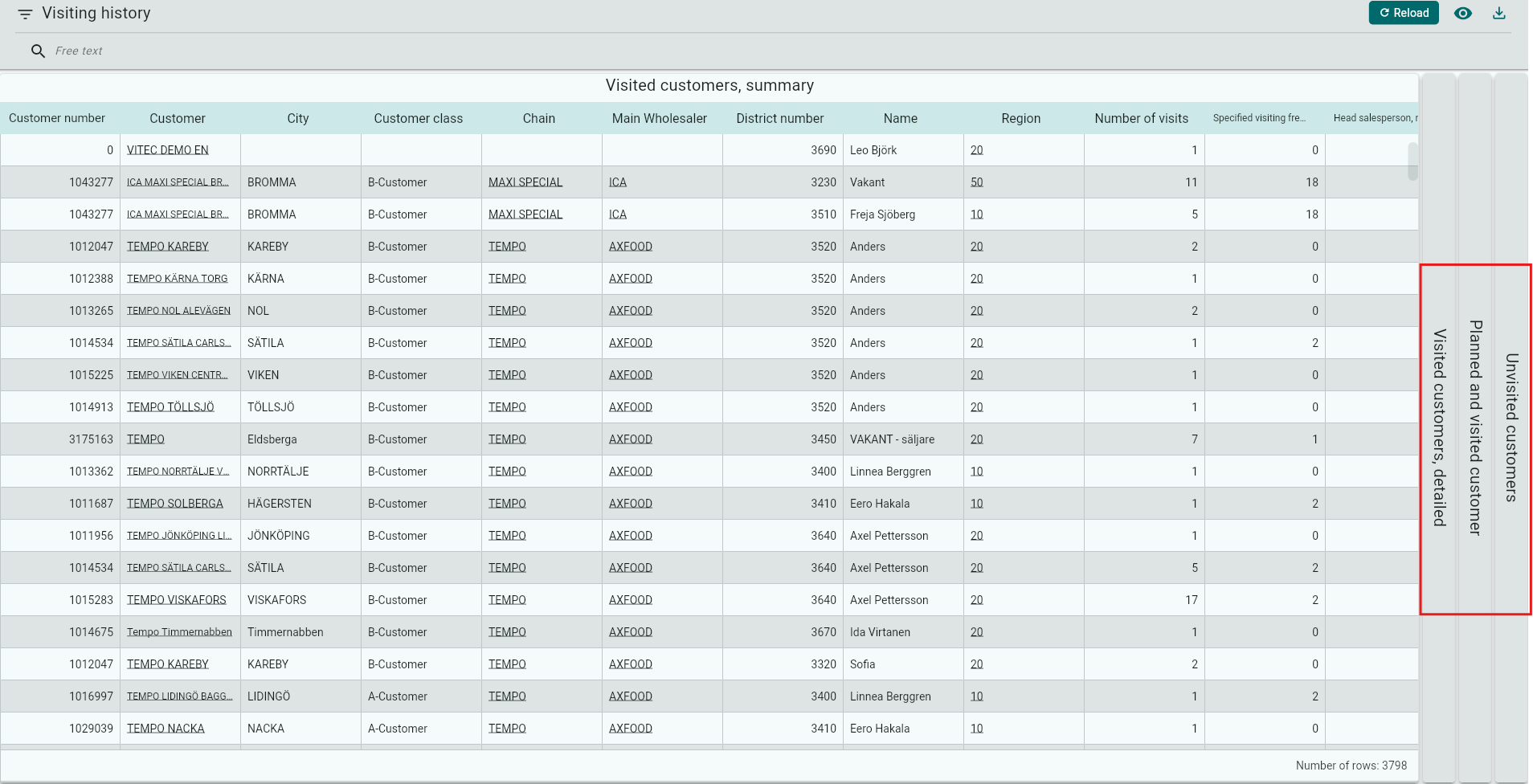This screenshot has width=1533, height=784.
Task: Click region 10 link in Eero Hakala HÄGERSTEN row
Action: 977,504
